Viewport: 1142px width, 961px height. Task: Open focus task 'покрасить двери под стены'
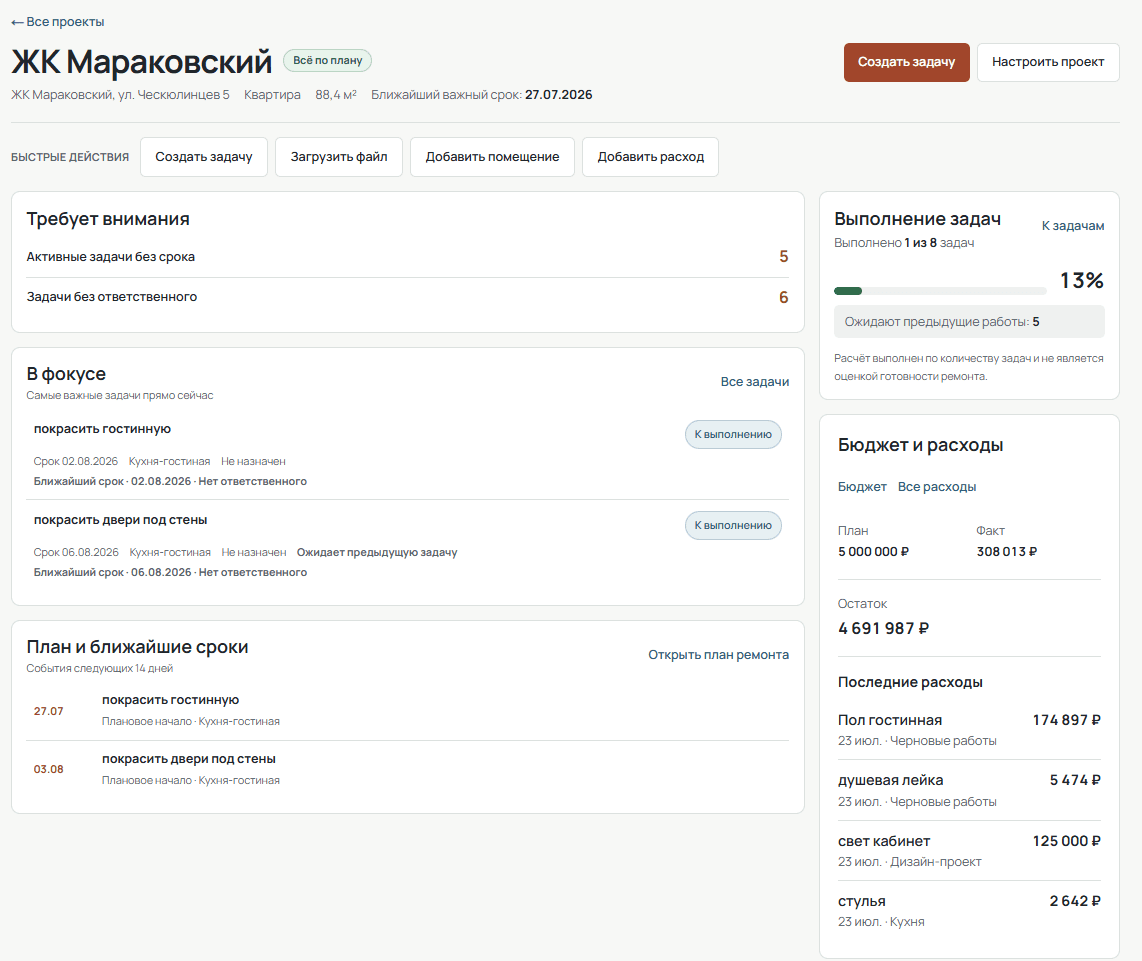coord(120,520)
